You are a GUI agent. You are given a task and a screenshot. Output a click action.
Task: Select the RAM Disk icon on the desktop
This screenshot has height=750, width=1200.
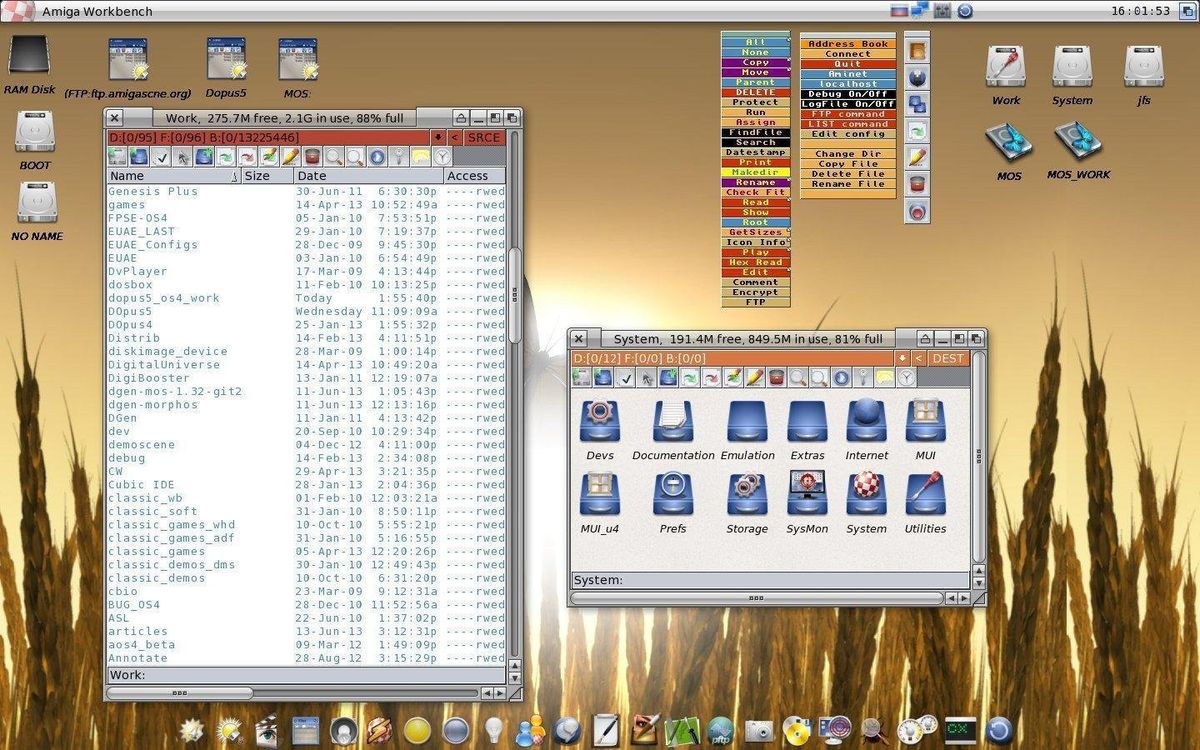click(x=29, y=55)
